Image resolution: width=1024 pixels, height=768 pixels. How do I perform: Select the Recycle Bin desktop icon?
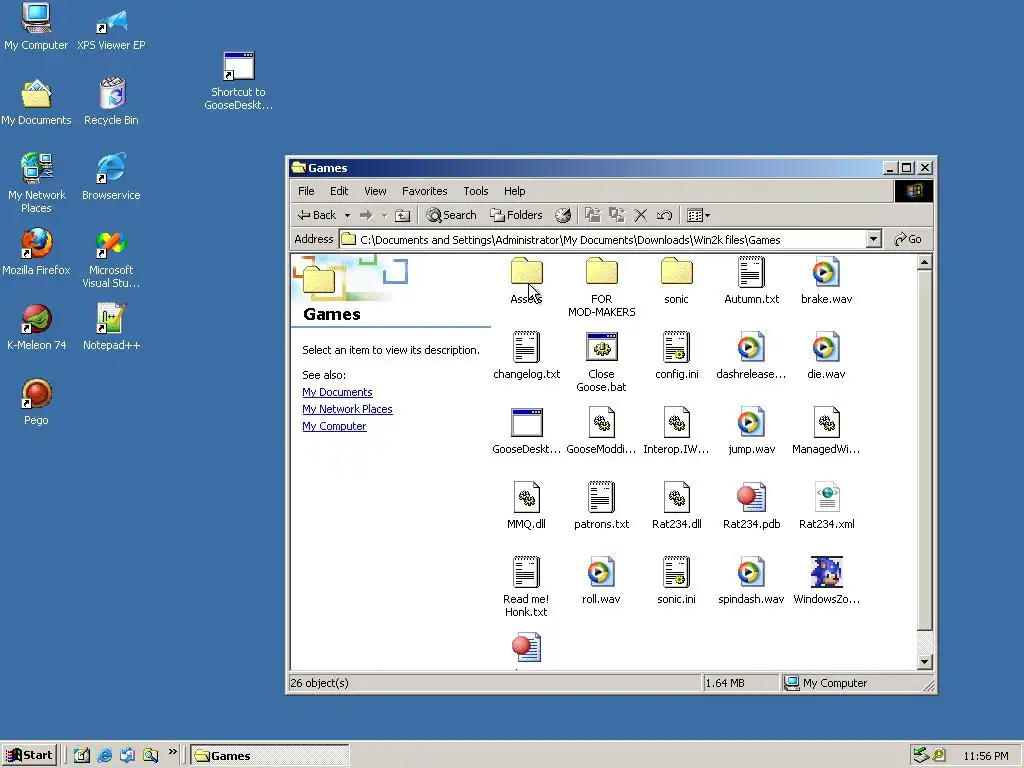pyautogui.click(x=112, y=102)
